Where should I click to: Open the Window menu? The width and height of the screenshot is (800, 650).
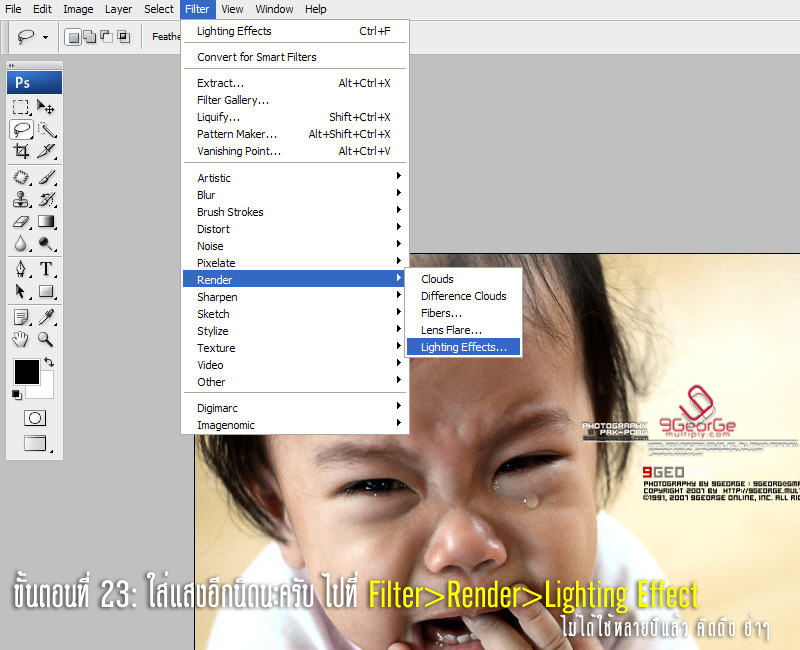[274, 9]
